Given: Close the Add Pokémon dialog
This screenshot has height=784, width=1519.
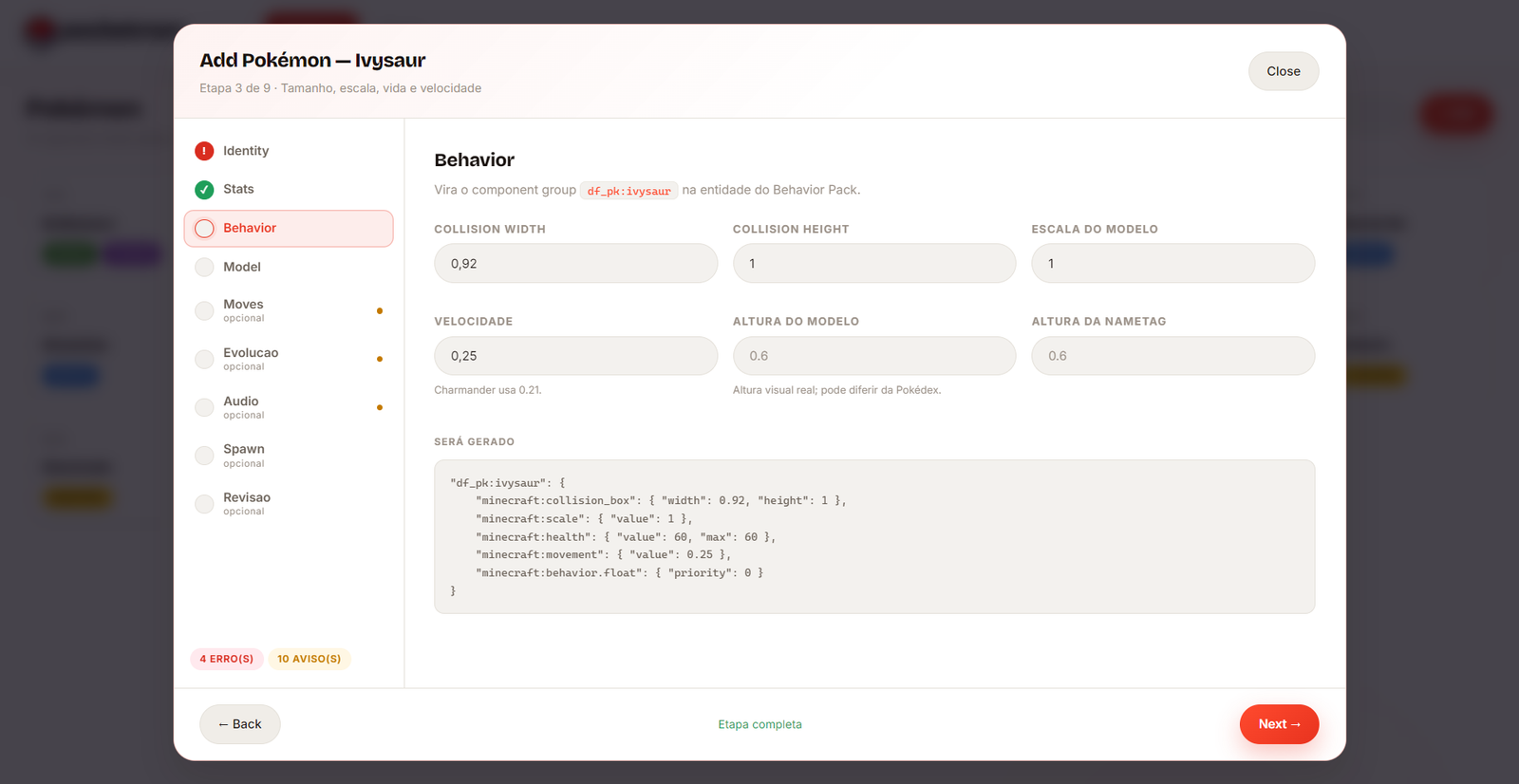Looking at the screenshot, I should click(x=1283, y=71).
